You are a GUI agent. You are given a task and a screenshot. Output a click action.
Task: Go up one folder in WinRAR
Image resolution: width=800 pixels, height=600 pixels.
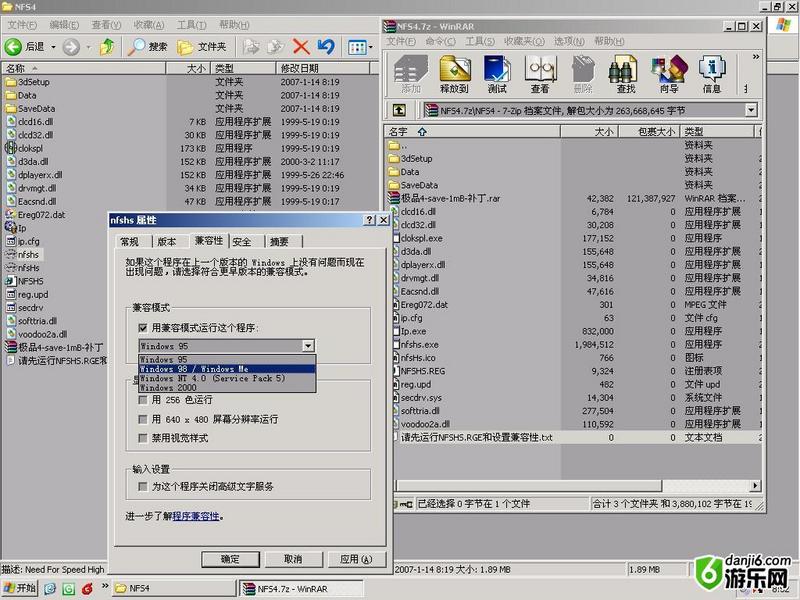point(399,110)
